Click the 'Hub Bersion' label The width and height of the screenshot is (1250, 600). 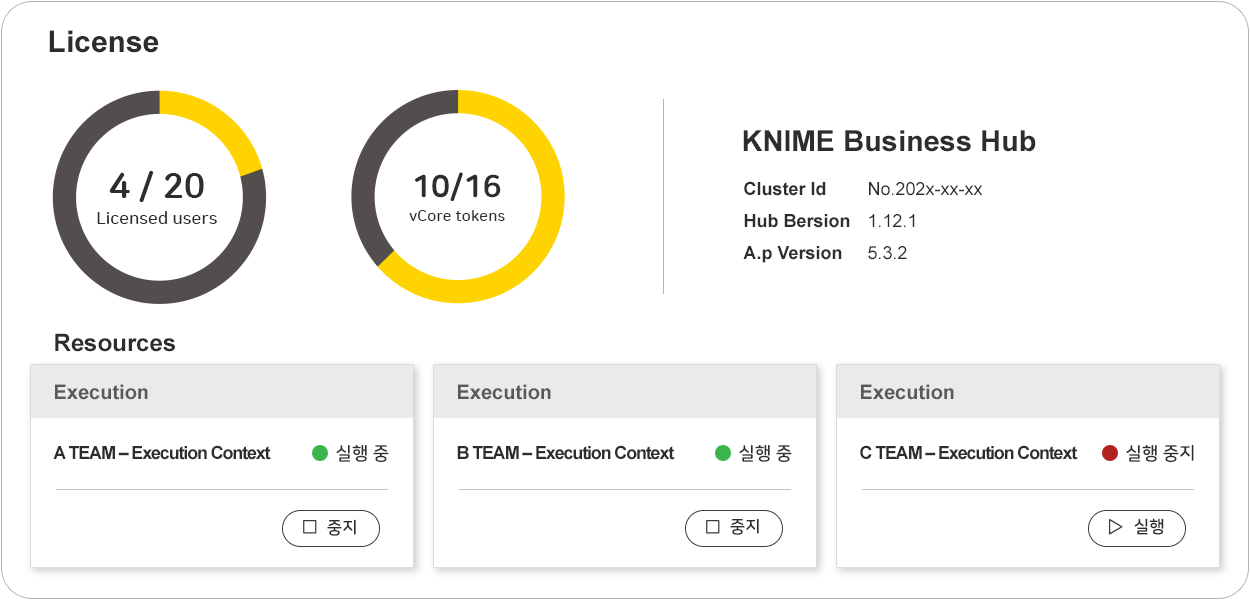[797, 221]
